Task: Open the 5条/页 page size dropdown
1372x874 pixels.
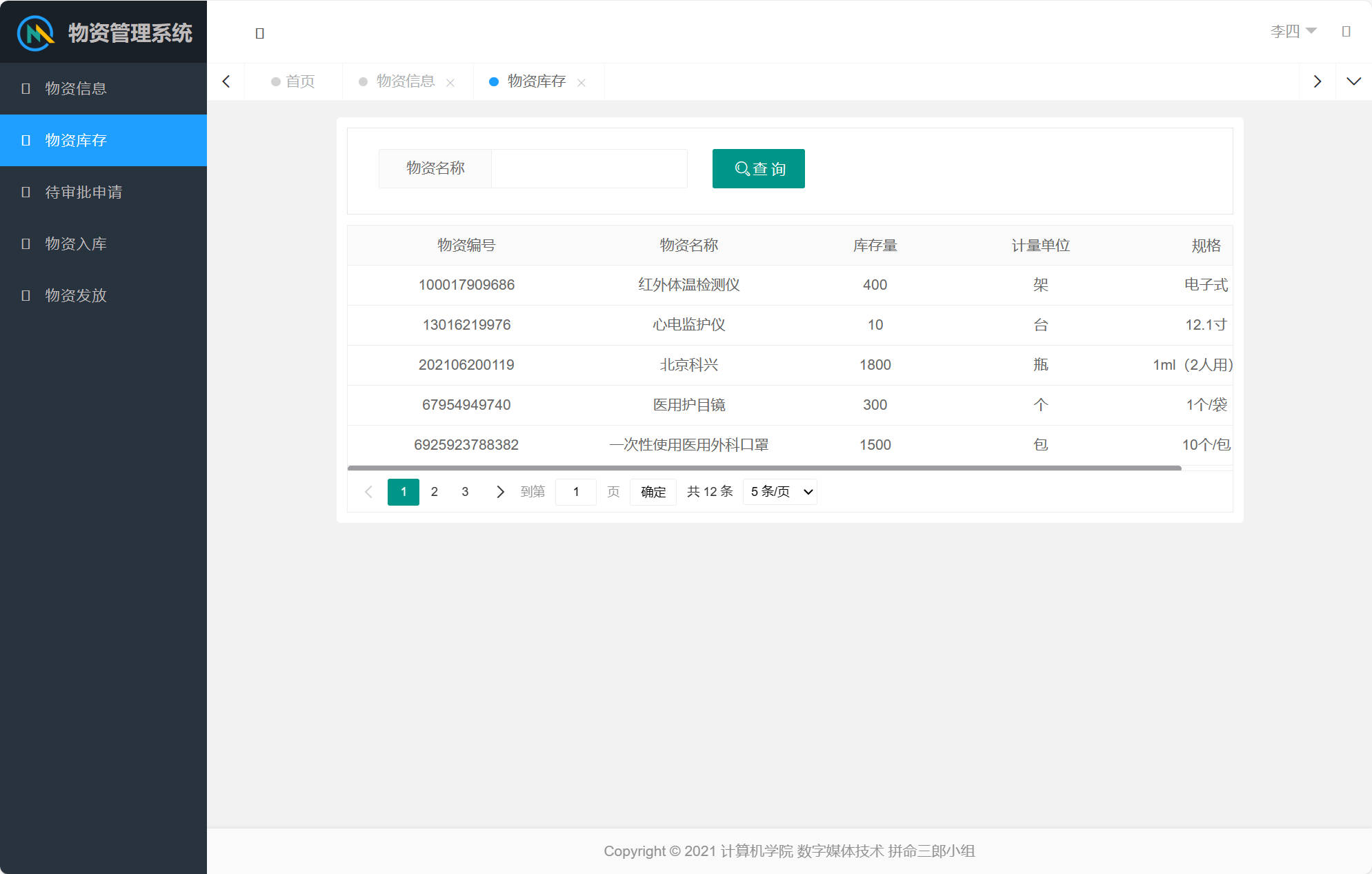Action: (x=779, y=492)
